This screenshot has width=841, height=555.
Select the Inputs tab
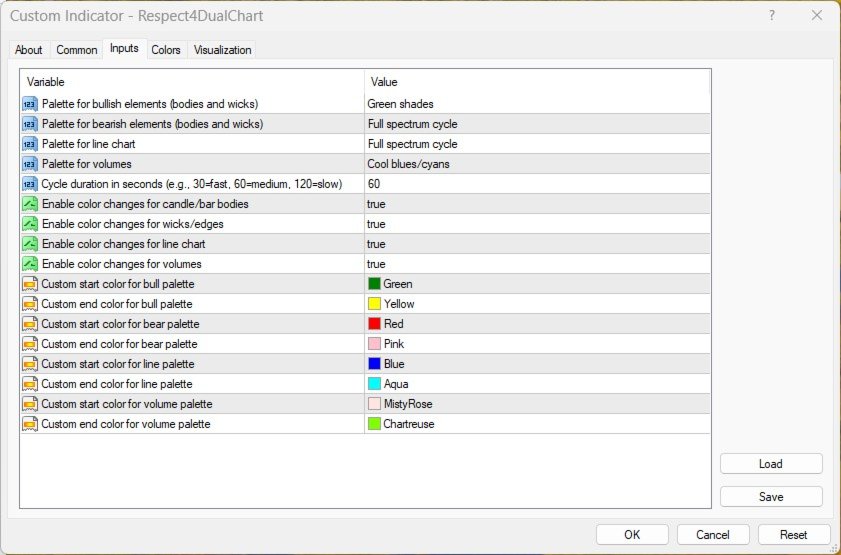tap(124, 48)
